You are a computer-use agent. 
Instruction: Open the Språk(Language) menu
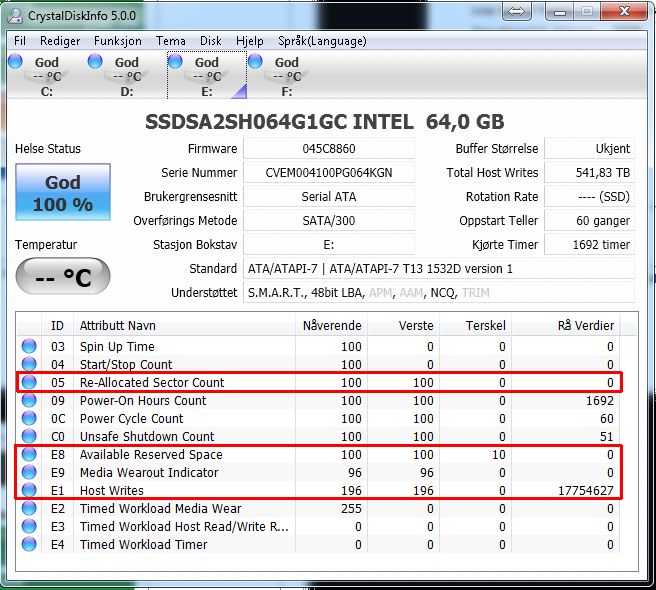[322, 41]
